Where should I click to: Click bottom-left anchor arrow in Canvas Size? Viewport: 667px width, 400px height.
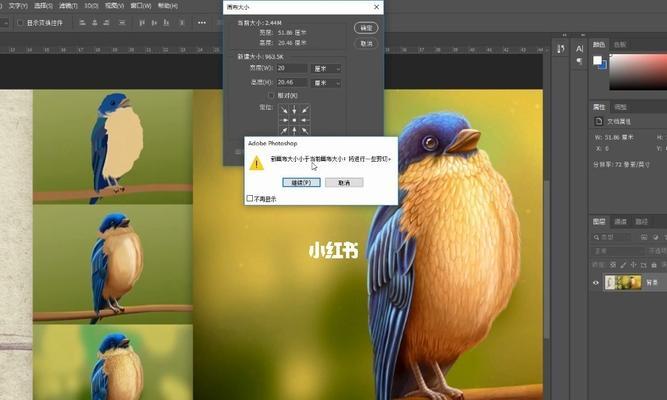(284, 131)
